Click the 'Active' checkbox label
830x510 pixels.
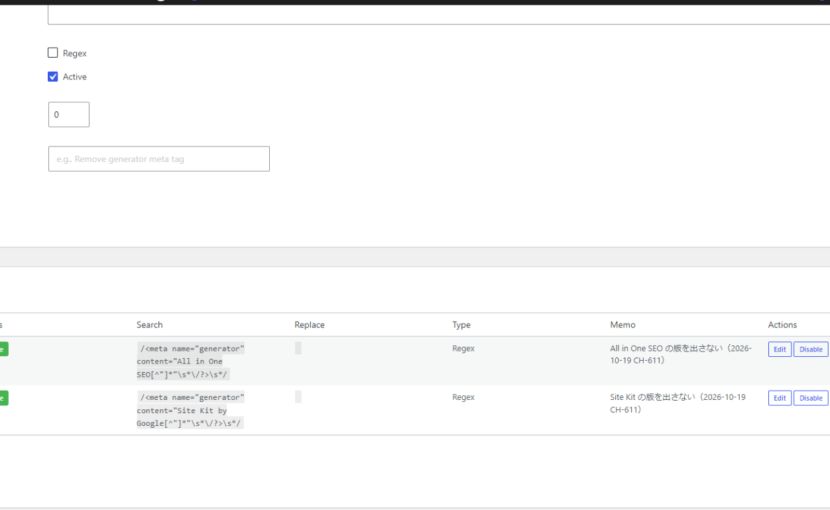[x=75, y=77]
